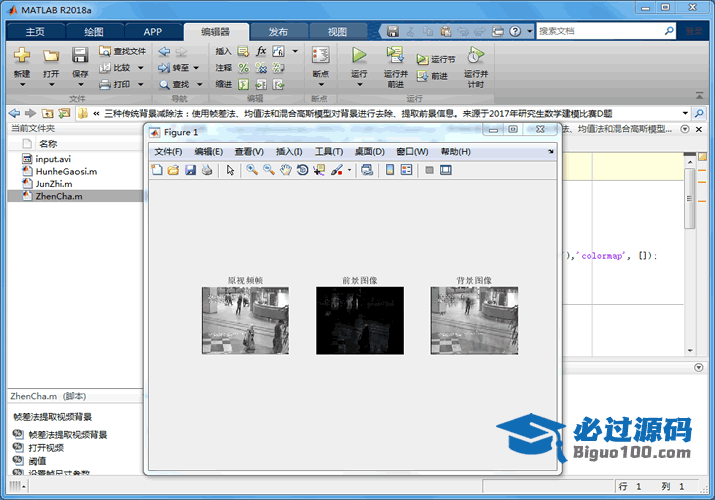
Task: Click the Open (打开) folder icon
Action: (51, 56)
